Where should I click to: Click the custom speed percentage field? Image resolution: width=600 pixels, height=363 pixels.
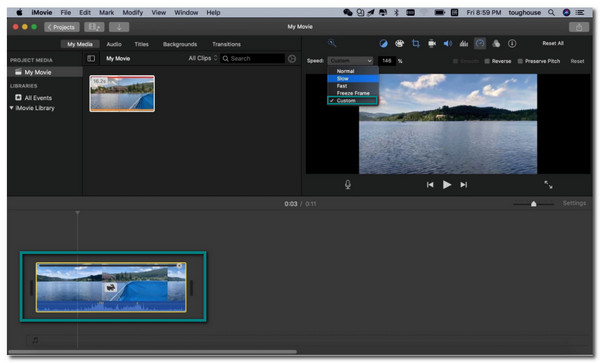point(387,61)
